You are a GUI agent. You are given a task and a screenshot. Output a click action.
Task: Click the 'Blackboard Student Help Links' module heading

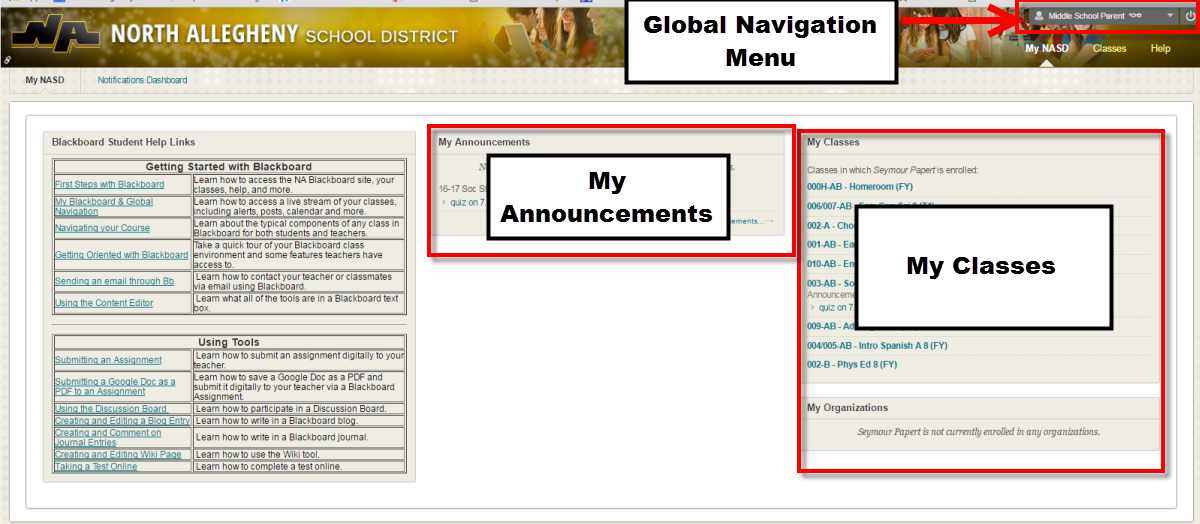(x=124, y=142)
